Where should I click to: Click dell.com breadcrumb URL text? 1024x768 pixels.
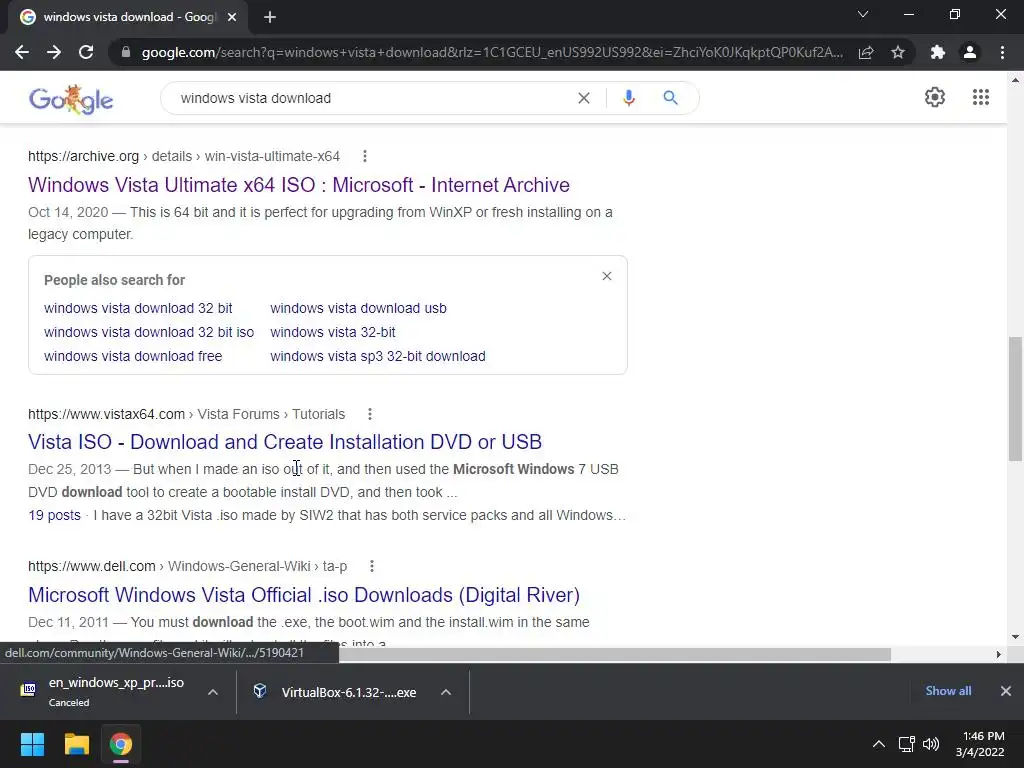(x=187, y=566)
